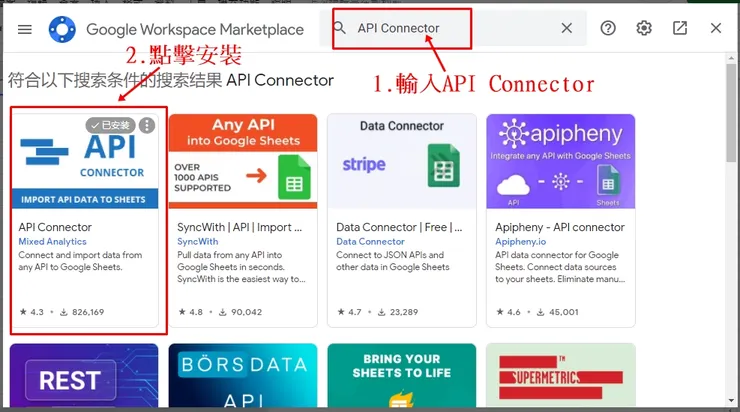Click the installed badge on API Connector card
740x412 pixels.
[x=110, y=125]
